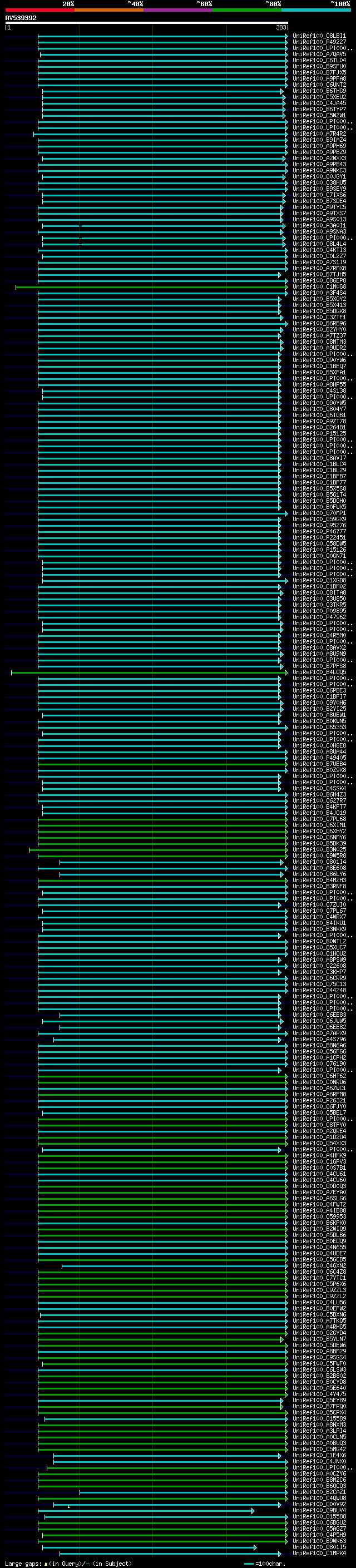The image size is (356, 1568).
Task: Select the UniRef100_B6TH69 label
Action: click(x=319, y=91)
